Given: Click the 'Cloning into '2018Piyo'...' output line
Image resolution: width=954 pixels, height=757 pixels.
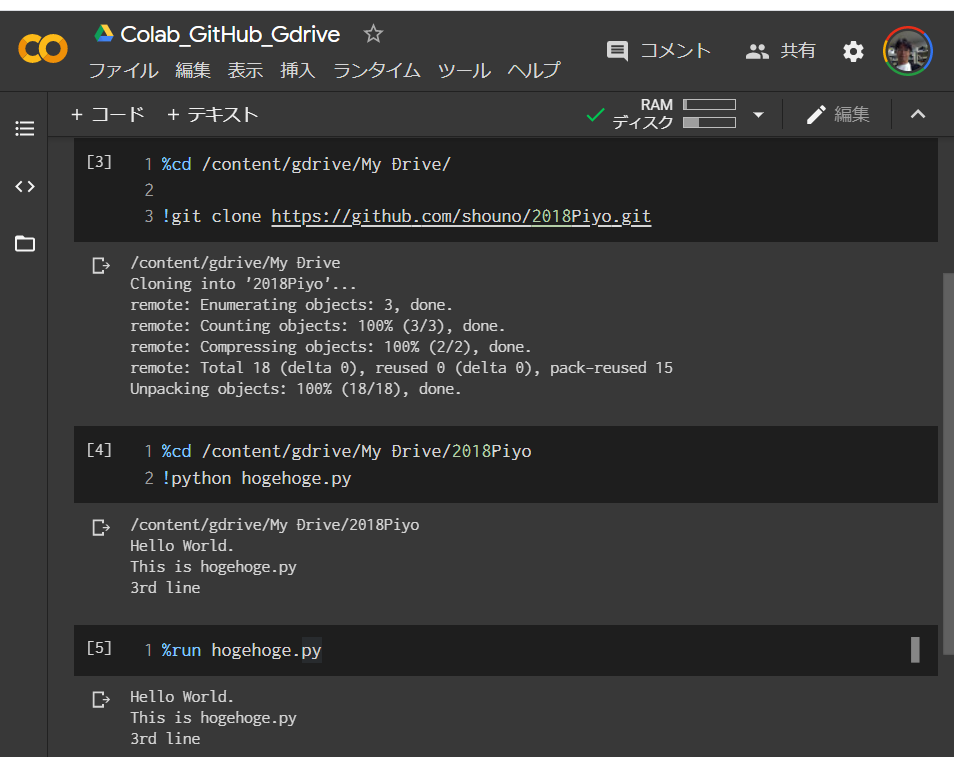Looking at the screenshot, I should point(243,284).
